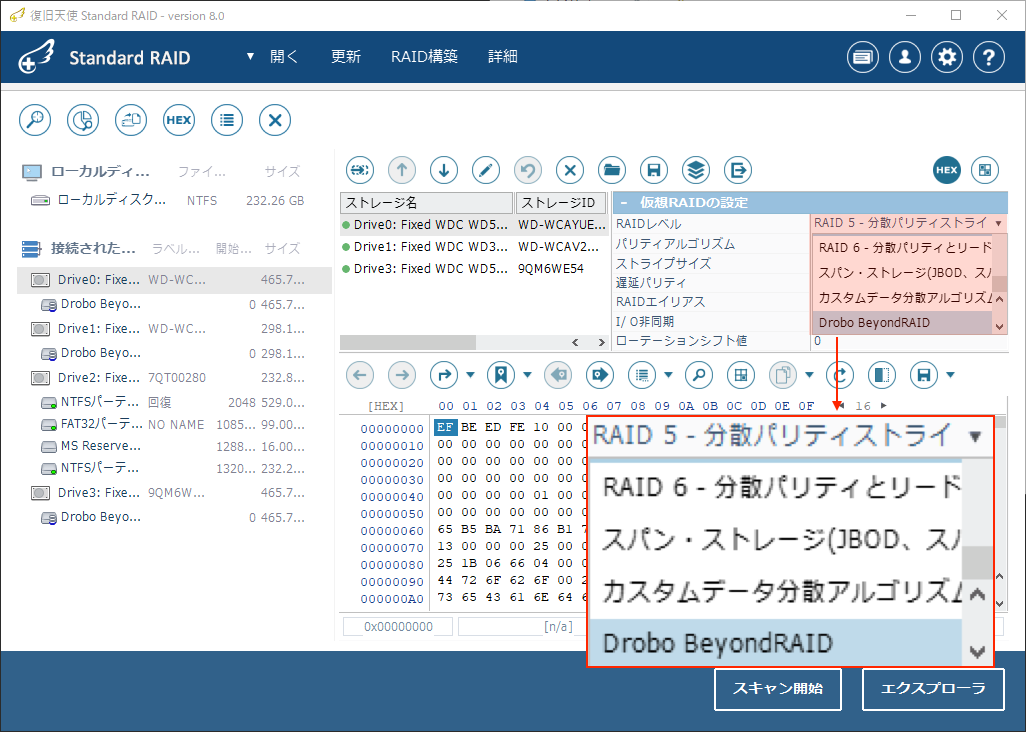Viewport: 1026px width, 732px height.
Task: Save RAID configuration with the floppy icon
Action: click(x=654, y=171)
